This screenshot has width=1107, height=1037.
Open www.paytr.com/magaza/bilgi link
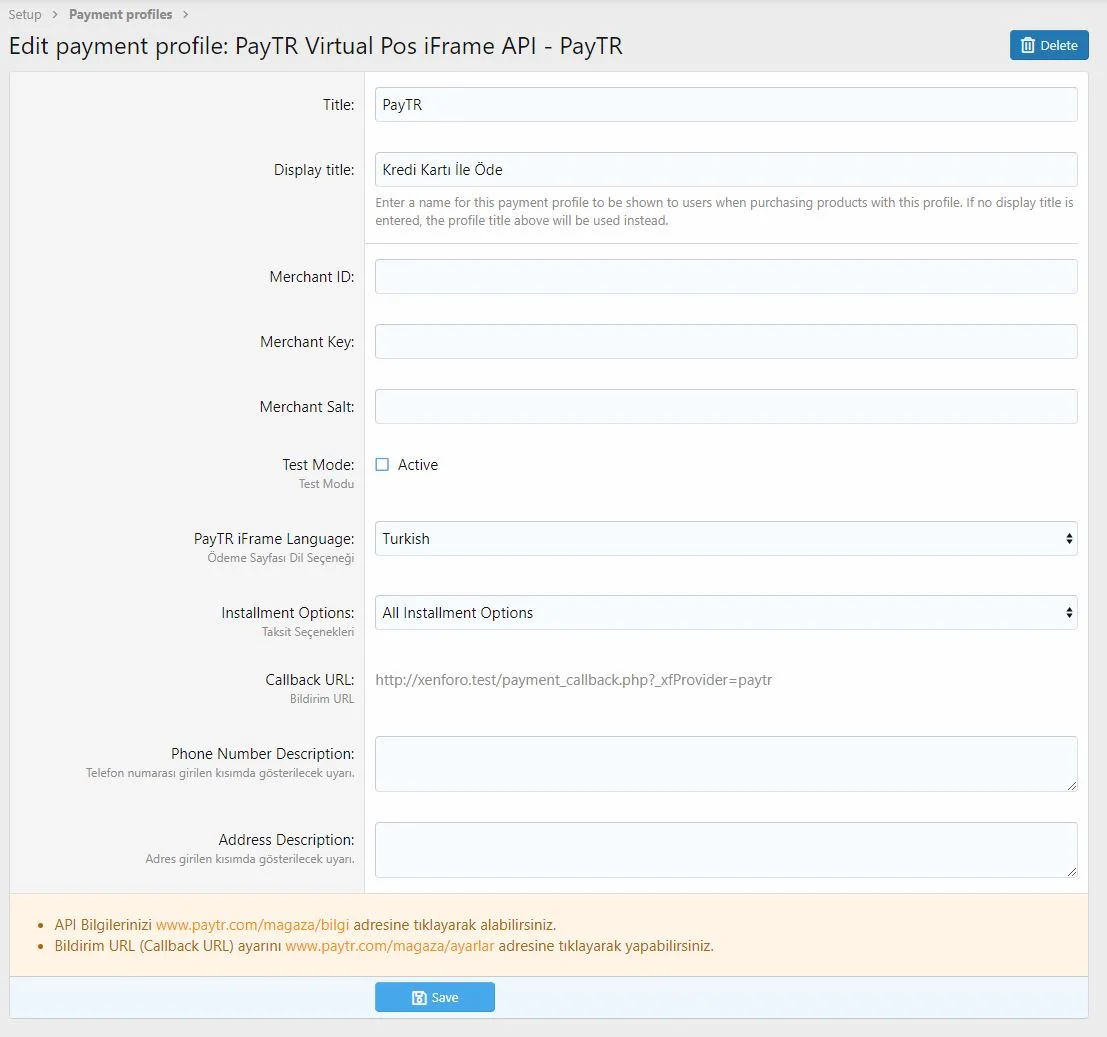click(253, 925)
